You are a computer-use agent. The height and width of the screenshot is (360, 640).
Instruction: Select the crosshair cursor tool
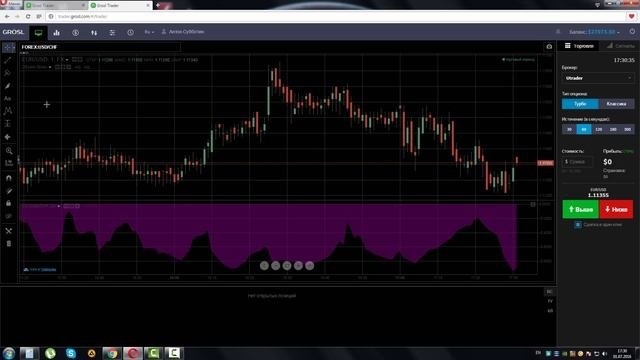[8, 47]
